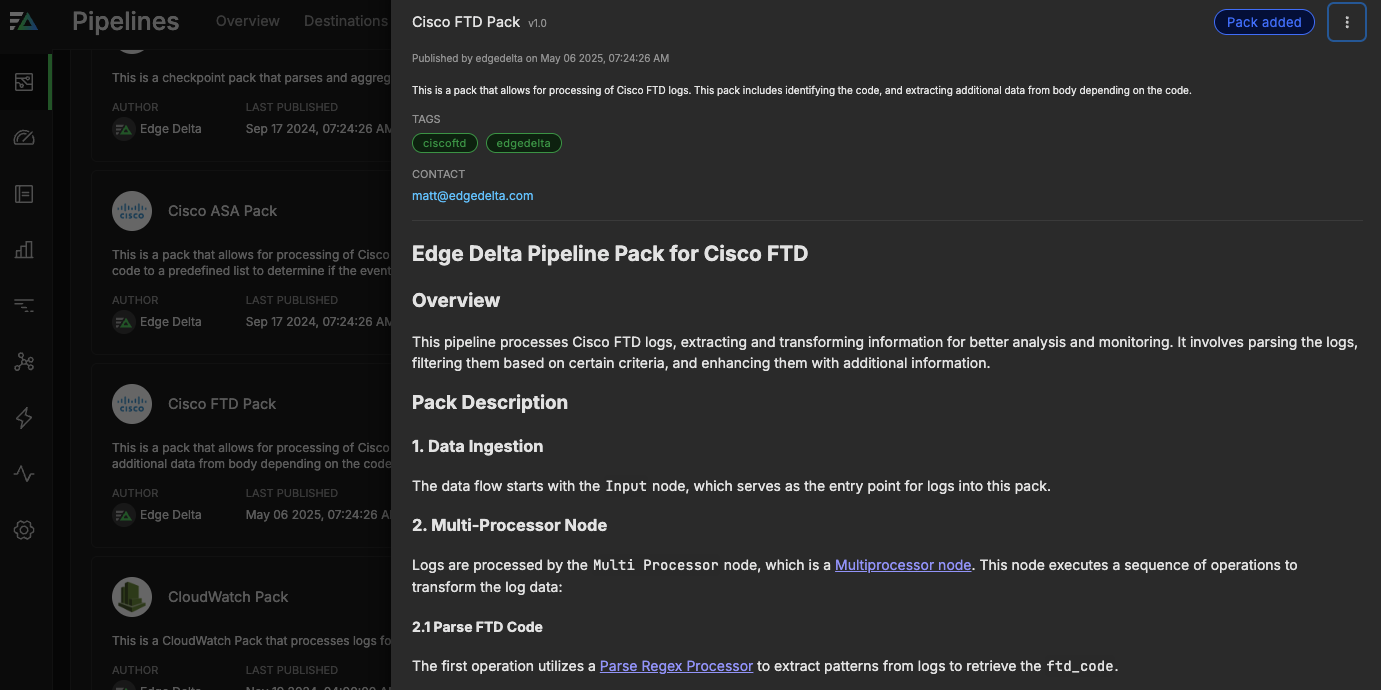This screenshot has height=690, width=1381.
Task: Click the Pack added button
Action: [1264, 22]
